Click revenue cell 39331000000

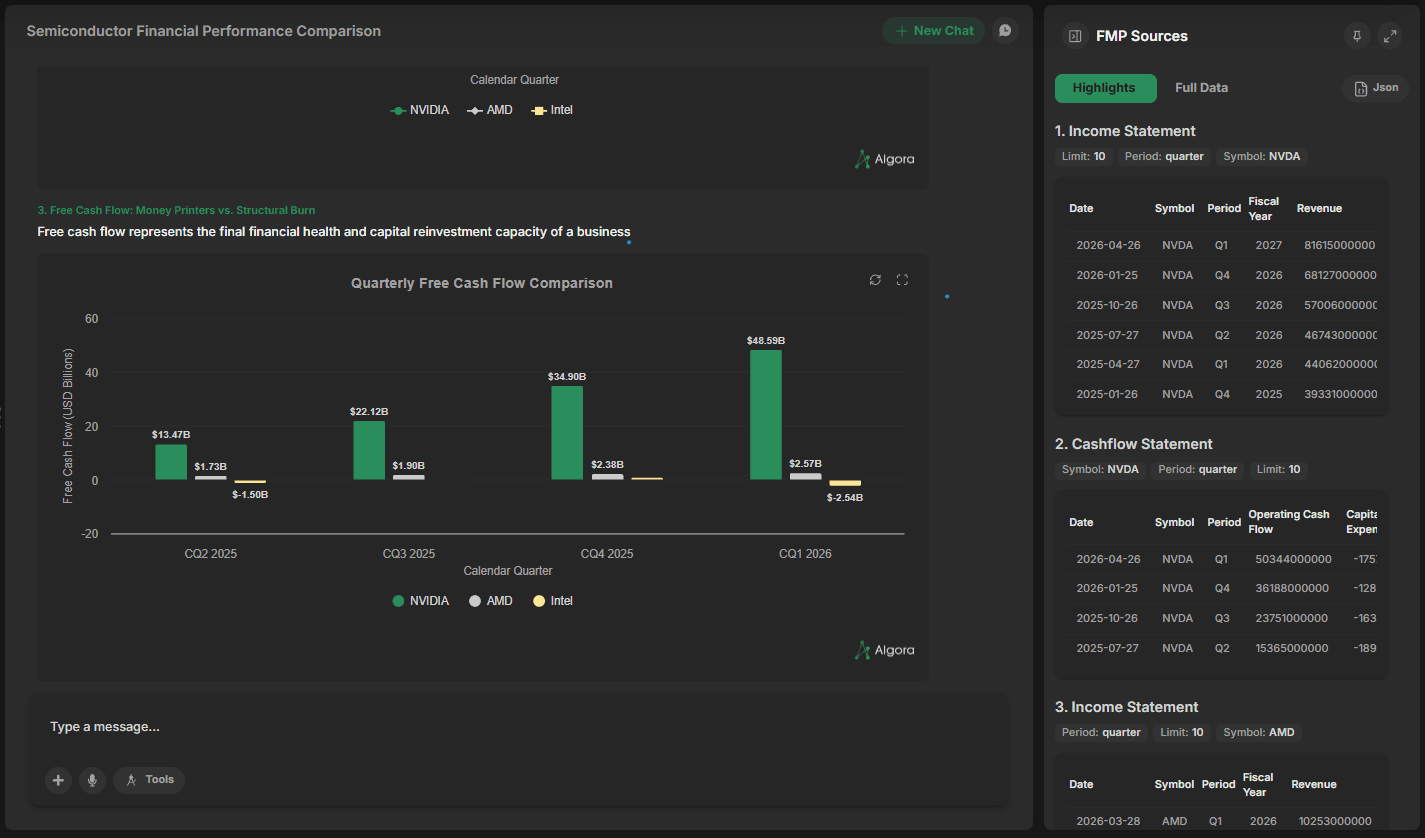point(1340,394)
